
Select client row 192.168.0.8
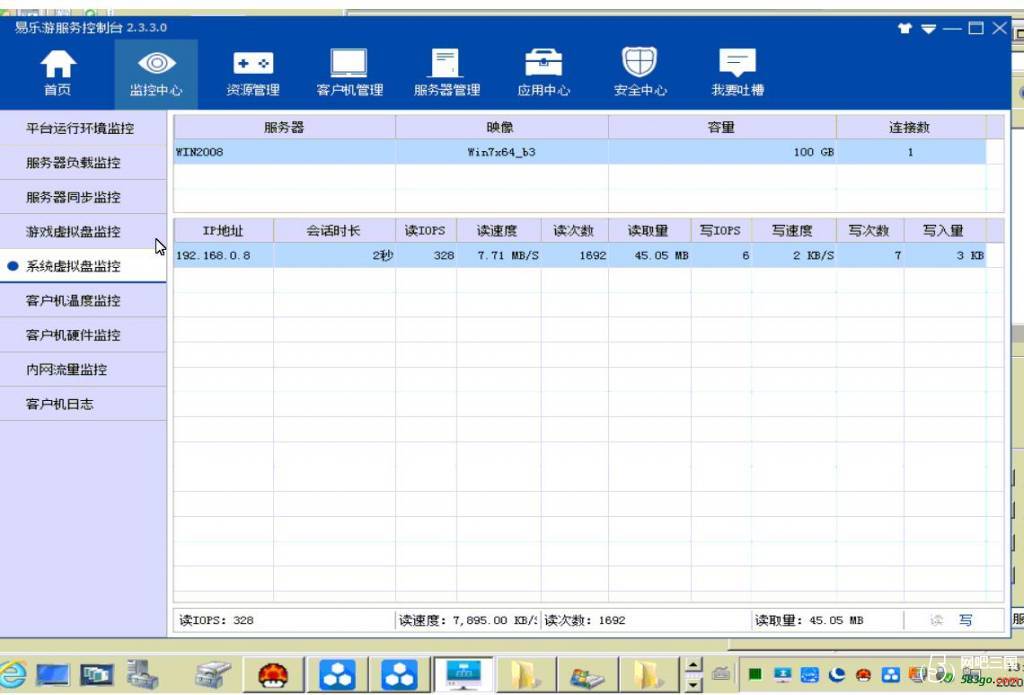pos(580,255)
